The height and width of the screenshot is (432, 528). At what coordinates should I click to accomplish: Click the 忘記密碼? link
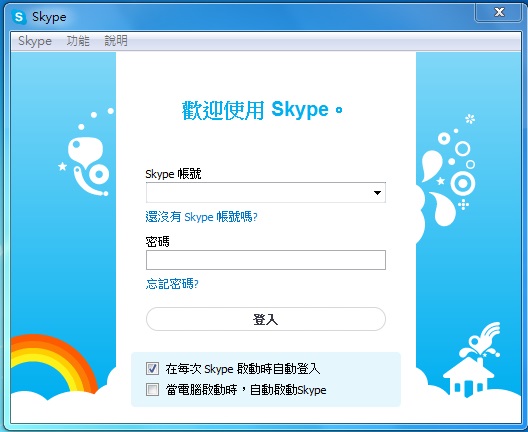[172, 284]
